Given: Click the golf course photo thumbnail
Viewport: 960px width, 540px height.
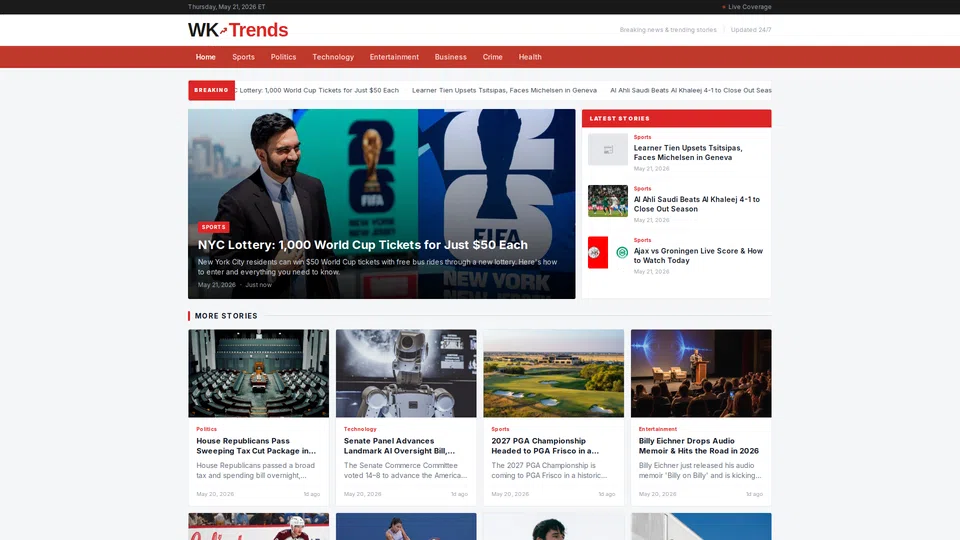Looking at the screenshot, I should pyautogui.click(x=553, y=373).
